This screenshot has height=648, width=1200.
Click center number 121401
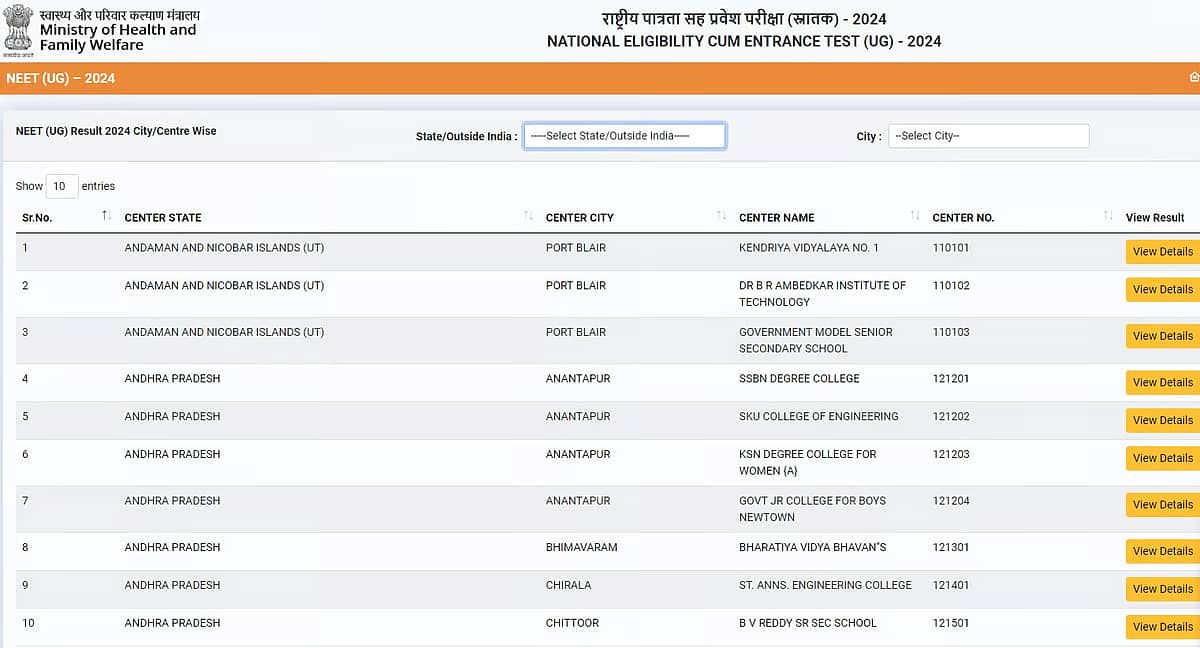tap(951, 585)
